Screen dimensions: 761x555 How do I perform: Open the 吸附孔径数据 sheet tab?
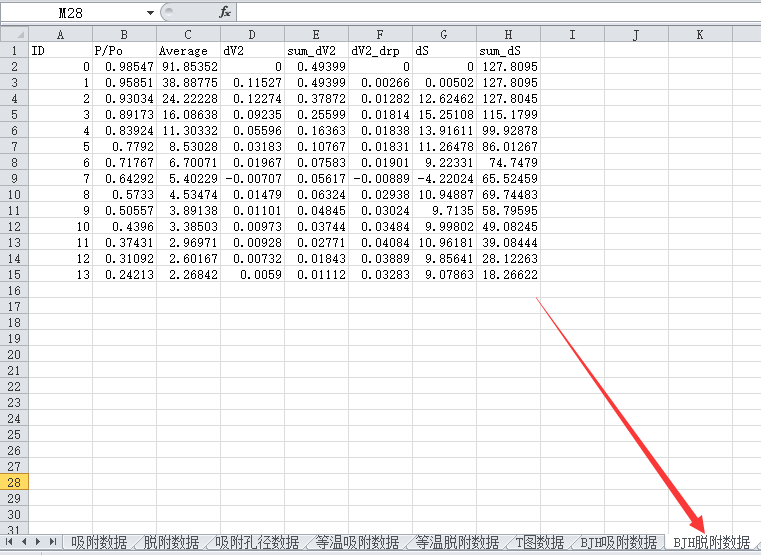tap(257, 542)
